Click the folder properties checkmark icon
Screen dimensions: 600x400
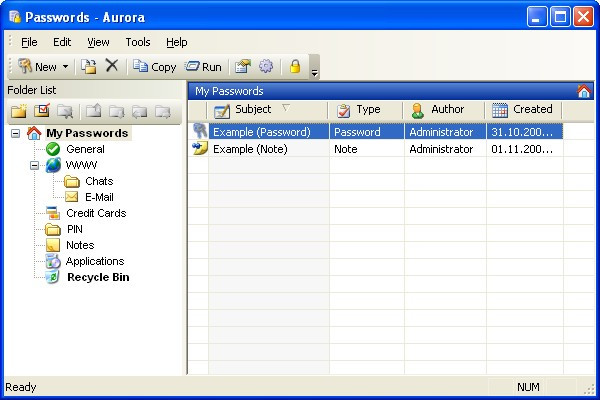[42, 111]
